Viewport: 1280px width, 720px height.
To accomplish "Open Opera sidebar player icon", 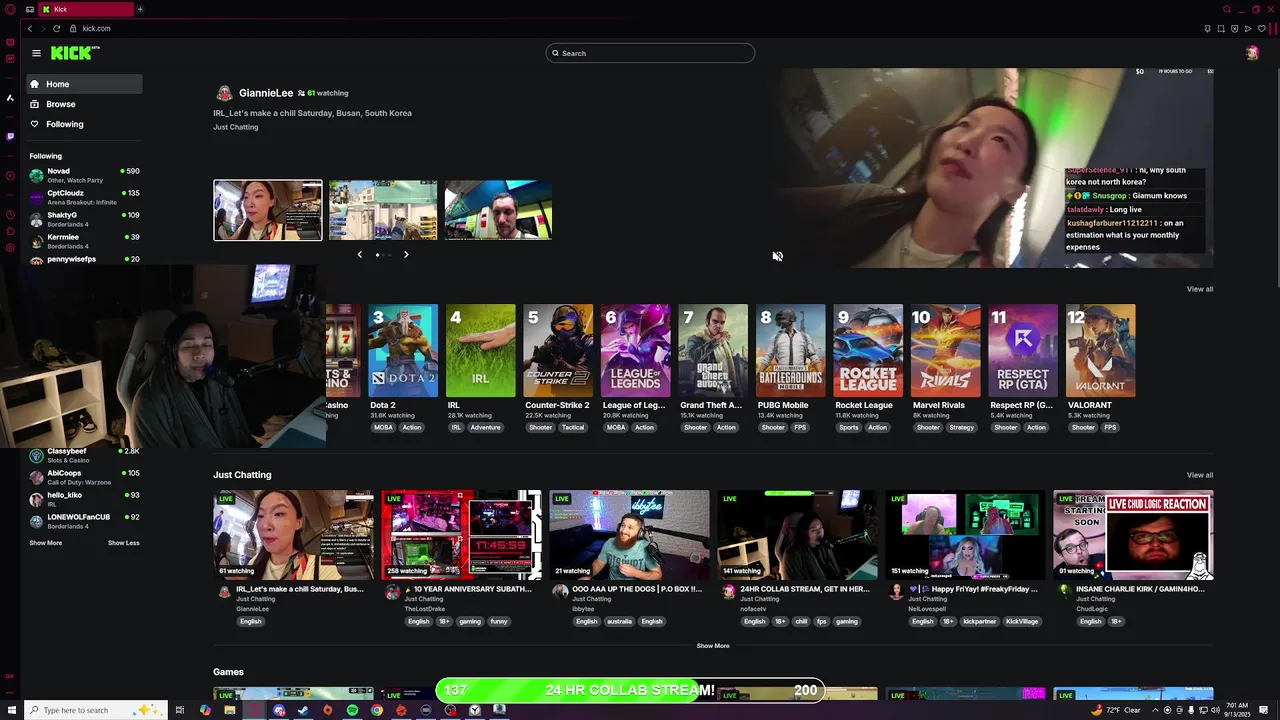I will [10, 176].
